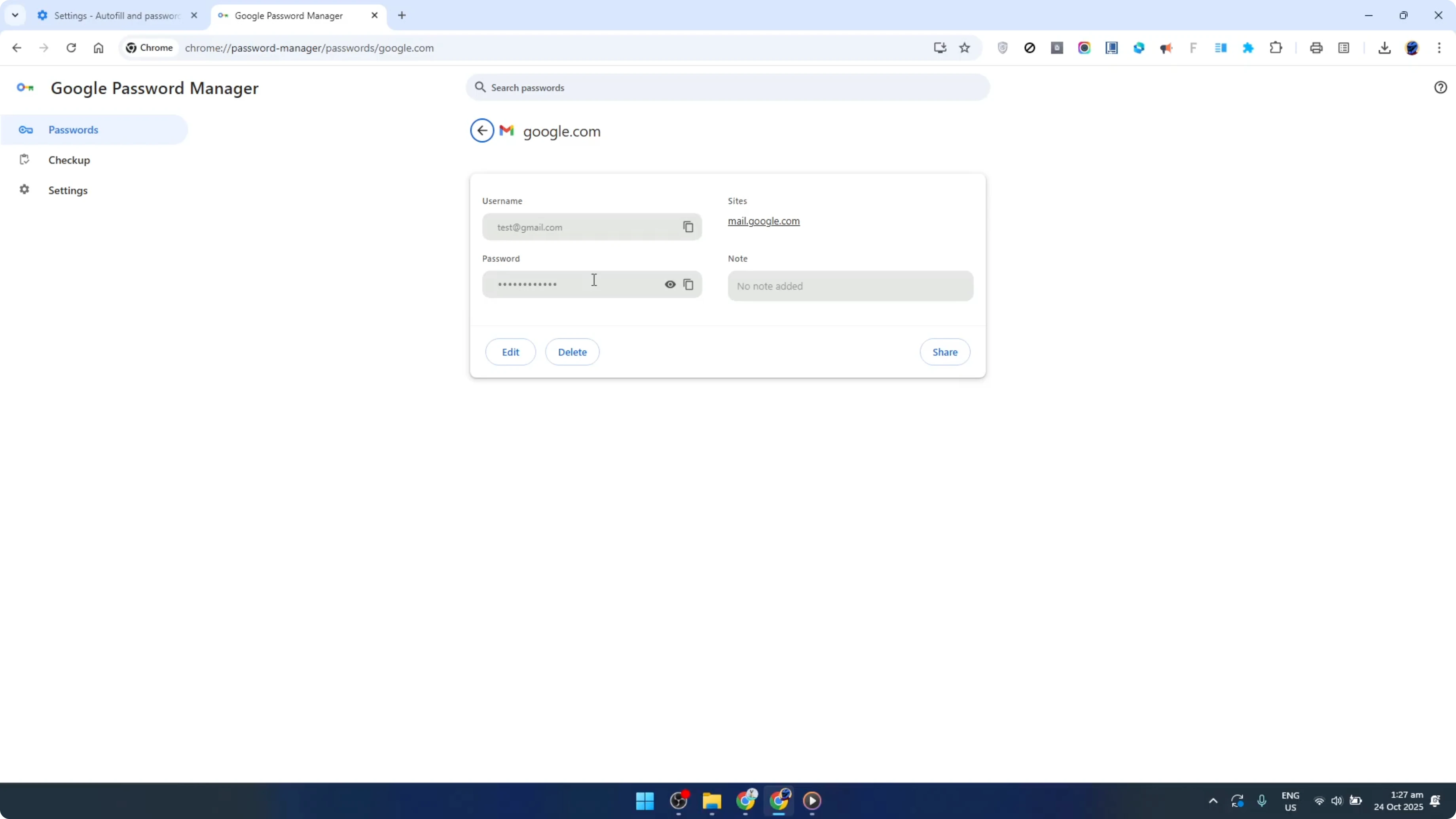
Task: Click the Wi-Fi icon in the system tray
Action: click(x=1319, y=801)
